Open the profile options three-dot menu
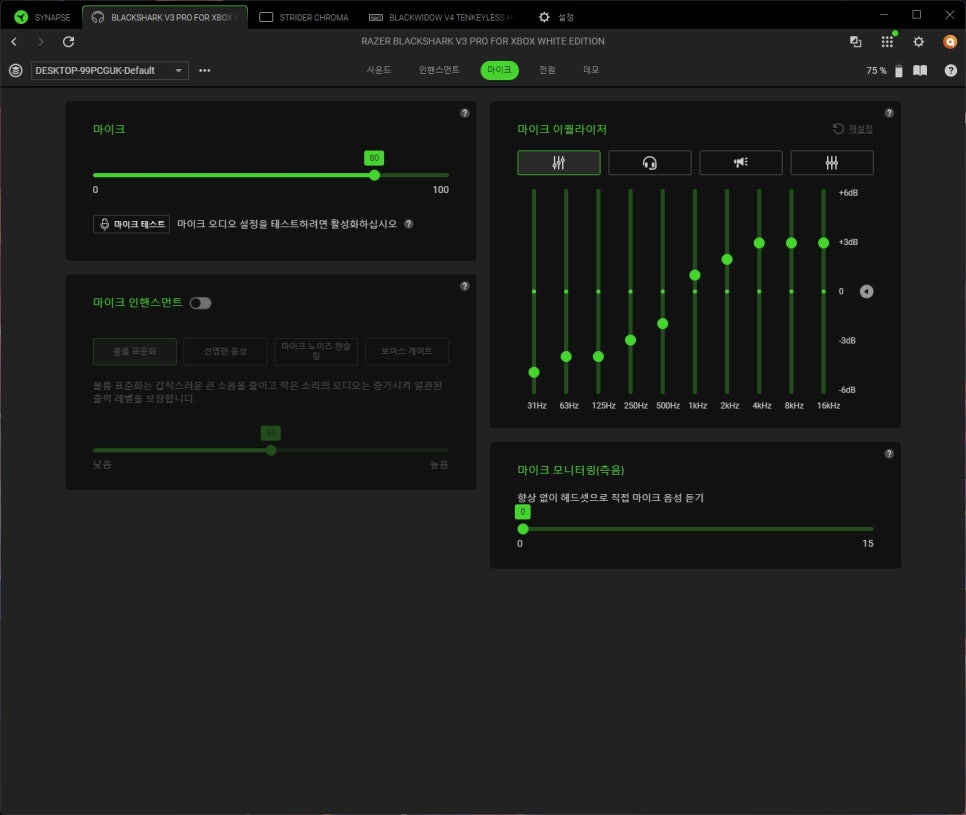 point(205,71)
